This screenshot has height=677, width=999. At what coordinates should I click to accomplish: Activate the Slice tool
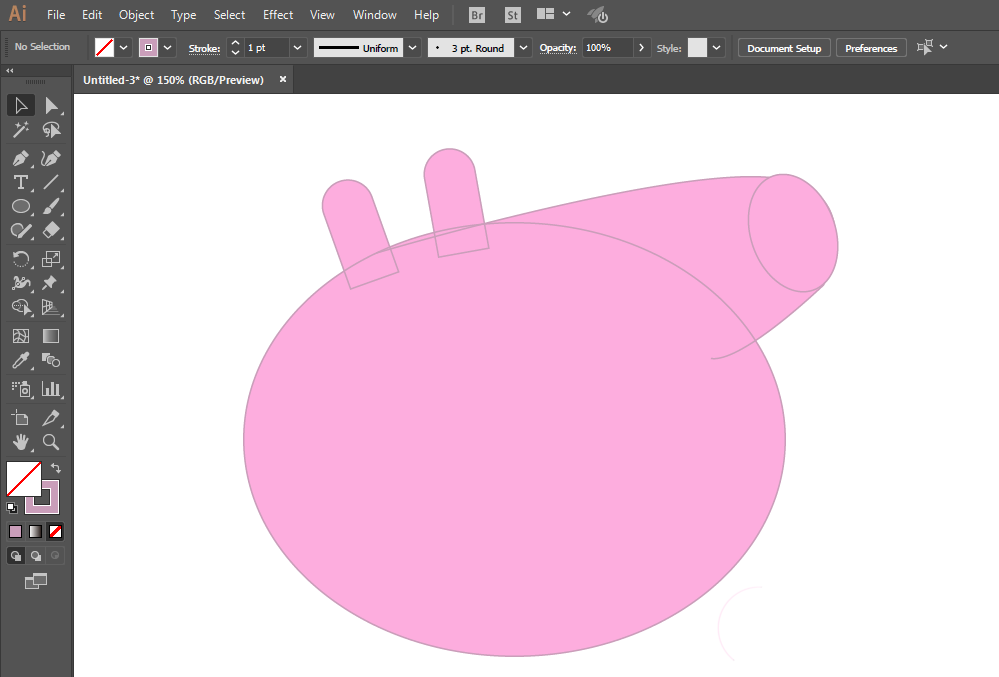[51, 418]
